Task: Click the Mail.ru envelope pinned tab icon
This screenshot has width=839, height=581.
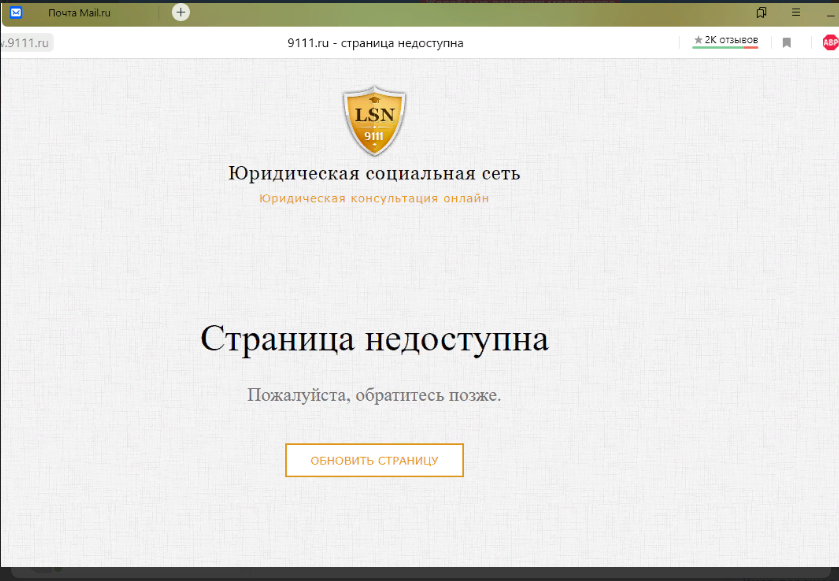Action: click(16, 13)
